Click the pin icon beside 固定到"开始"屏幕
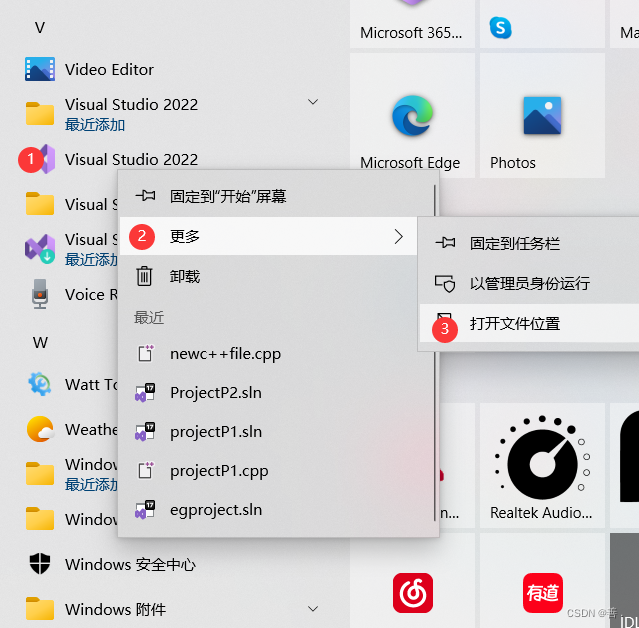The width and height of the screenshot is (639, 628). [x=145, y=196]
